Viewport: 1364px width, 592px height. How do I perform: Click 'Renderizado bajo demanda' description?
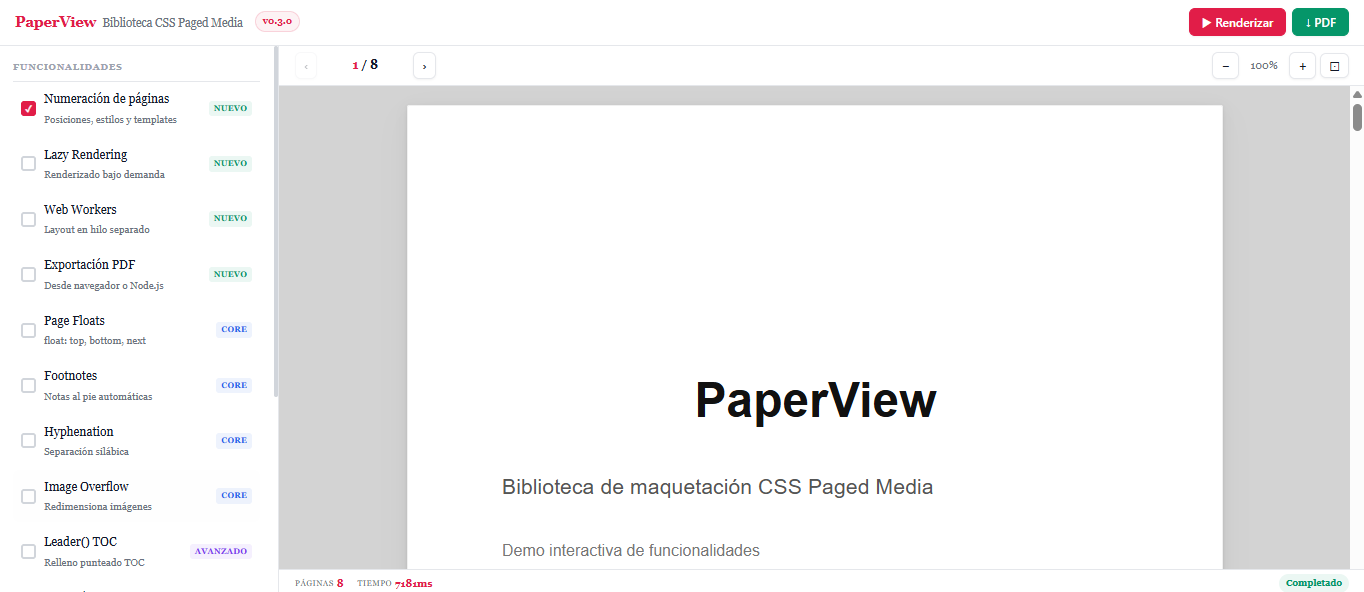(104, 175)
